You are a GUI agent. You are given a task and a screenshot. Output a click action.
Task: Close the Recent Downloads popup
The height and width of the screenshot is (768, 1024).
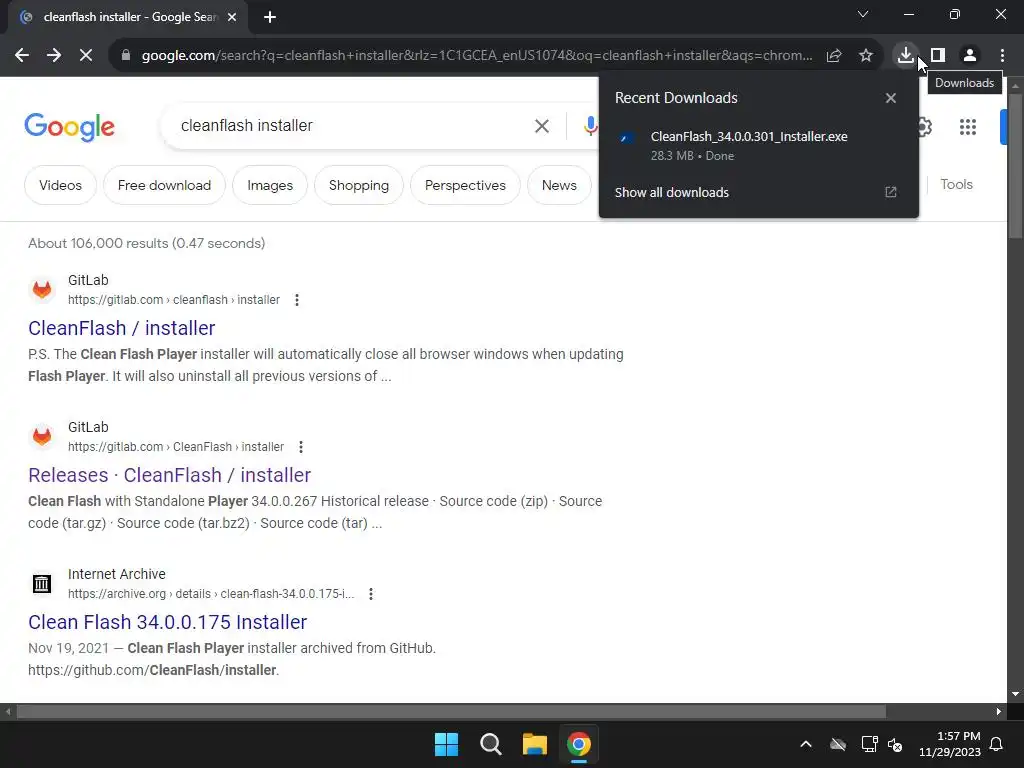point(891,98)
